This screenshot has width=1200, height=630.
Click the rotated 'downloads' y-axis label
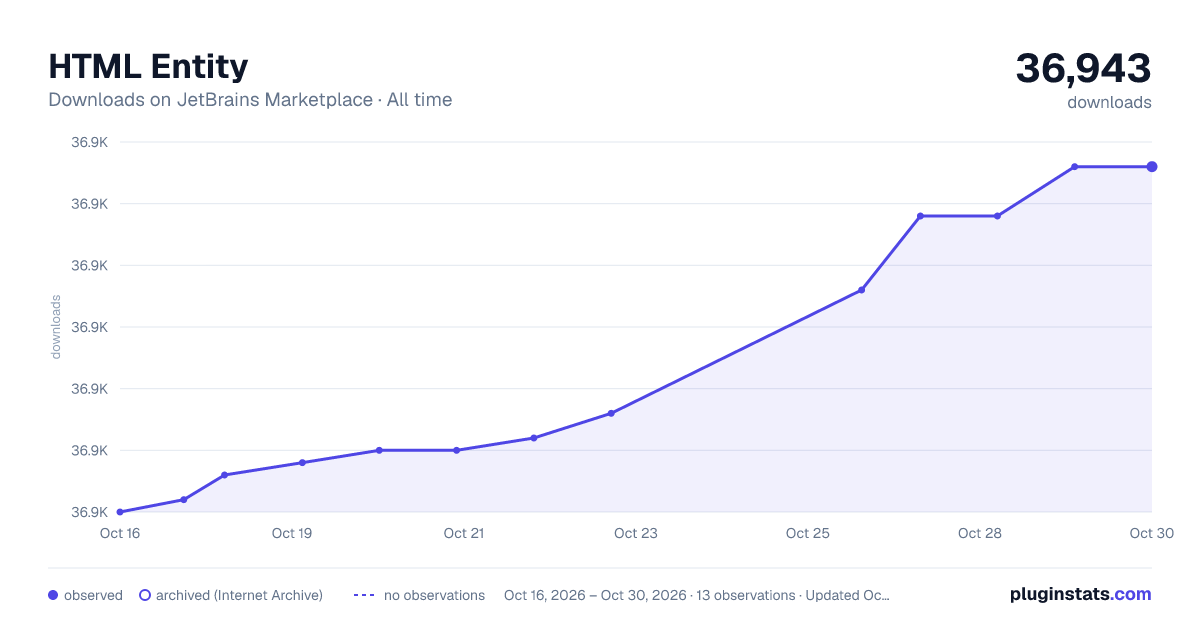click(x=56, y=327)
